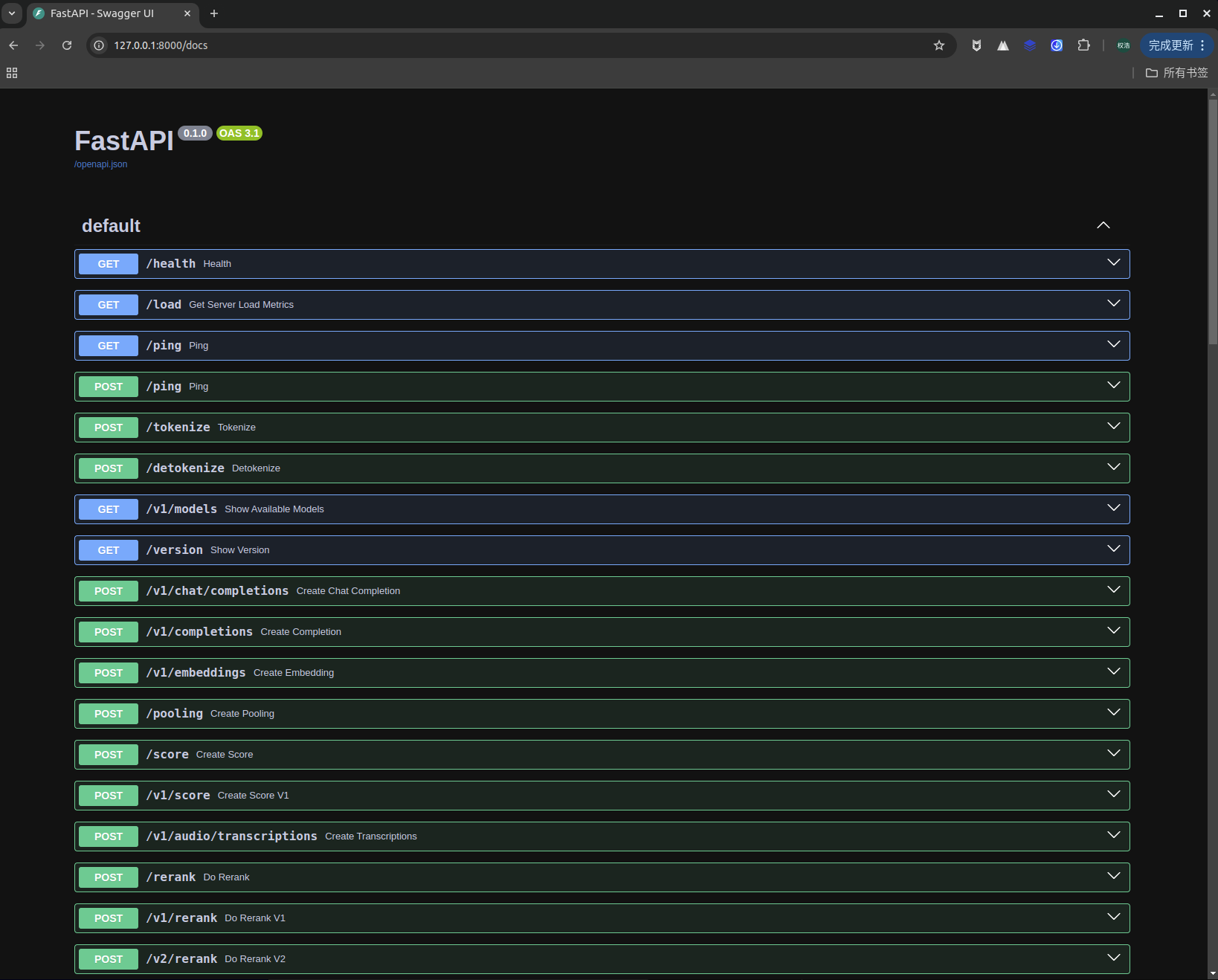Click the POST badge for /tokenize

pos(109,428)
